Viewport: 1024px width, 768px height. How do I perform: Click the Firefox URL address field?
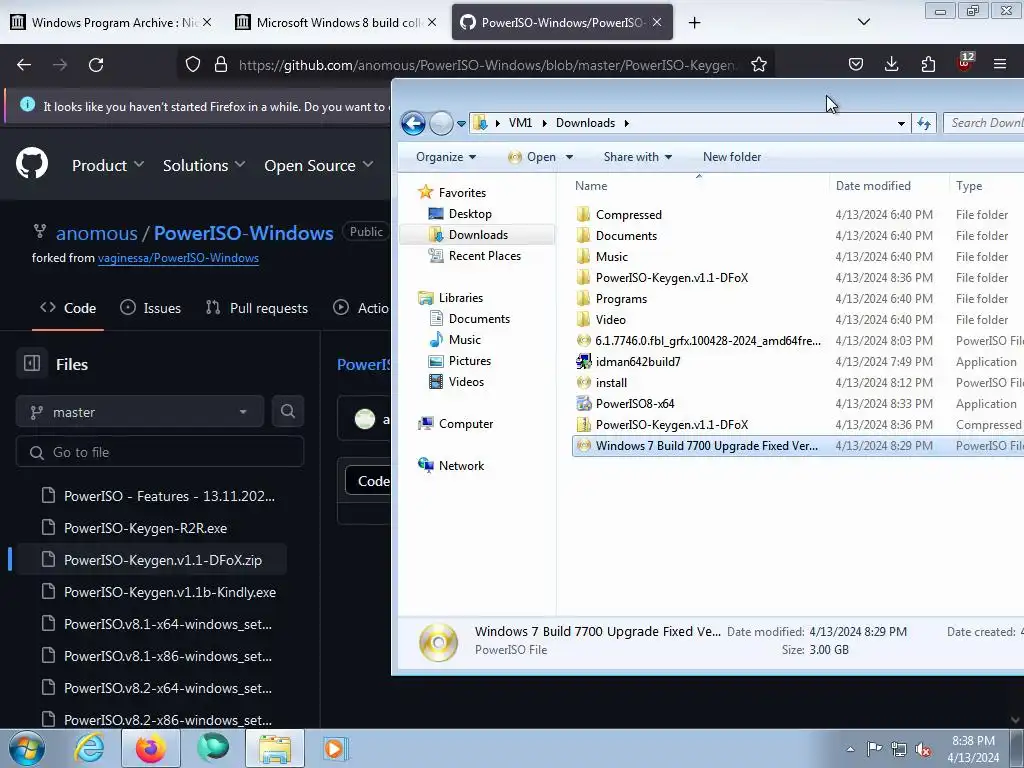487,65
